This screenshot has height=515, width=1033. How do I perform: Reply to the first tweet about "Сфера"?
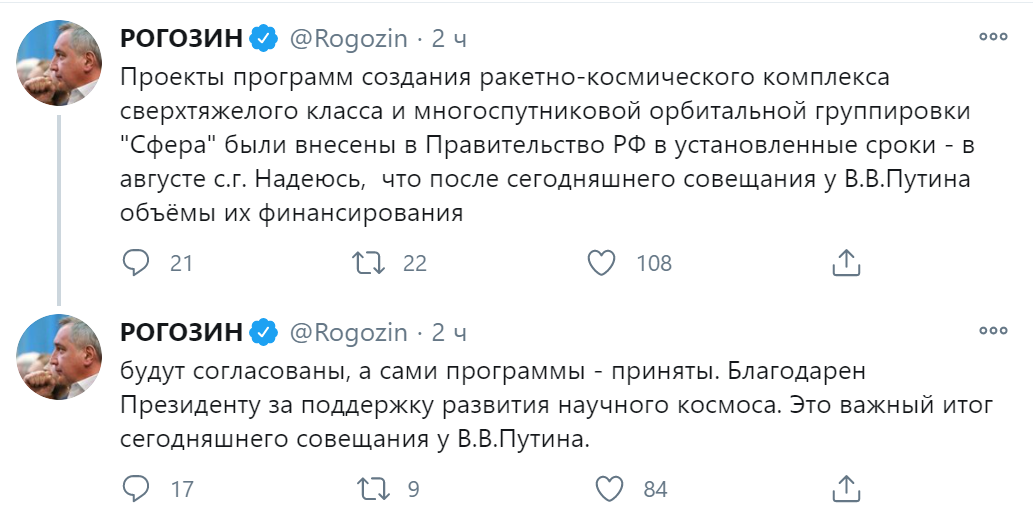135,263
